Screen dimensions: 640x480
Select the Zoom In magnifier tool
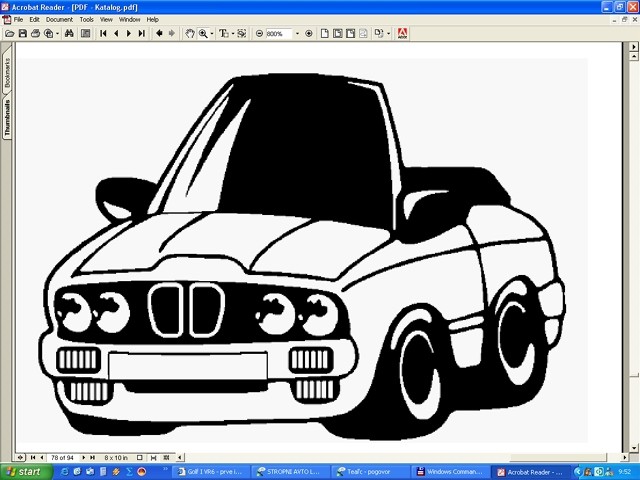click(x=203, y=33)
